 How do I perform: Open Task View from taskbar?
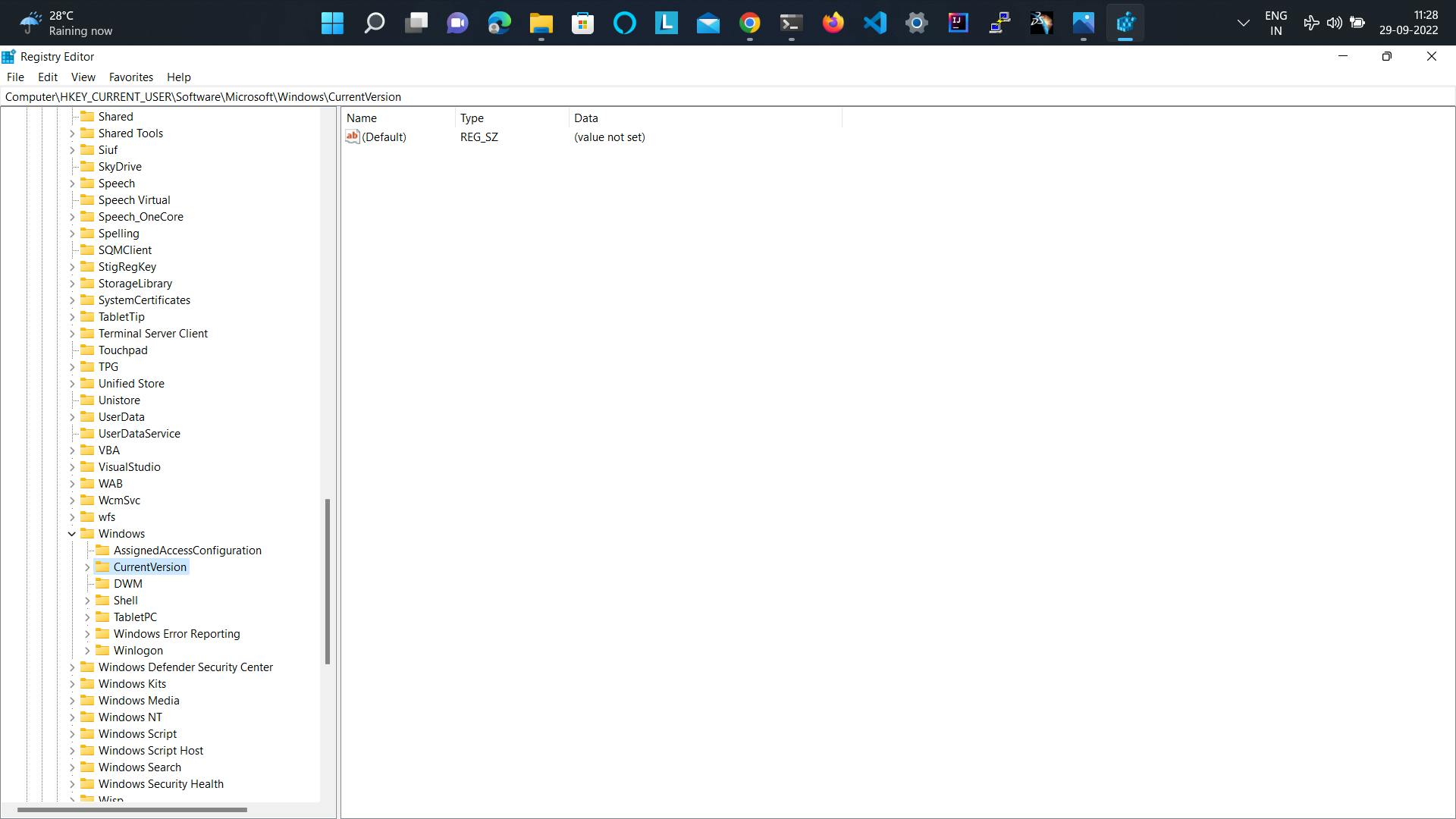(x=416, y=23)
